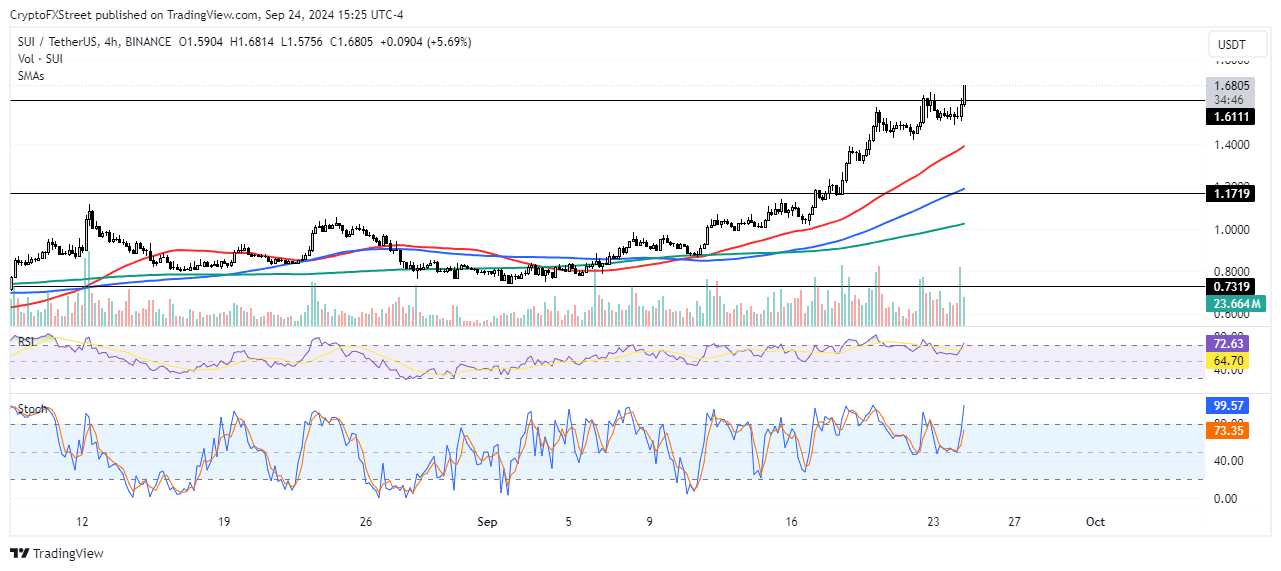This screenshot has height=571, width=1281.
Task: Click the 64.70 RSI average value label
Action: tap(1228, 359)
